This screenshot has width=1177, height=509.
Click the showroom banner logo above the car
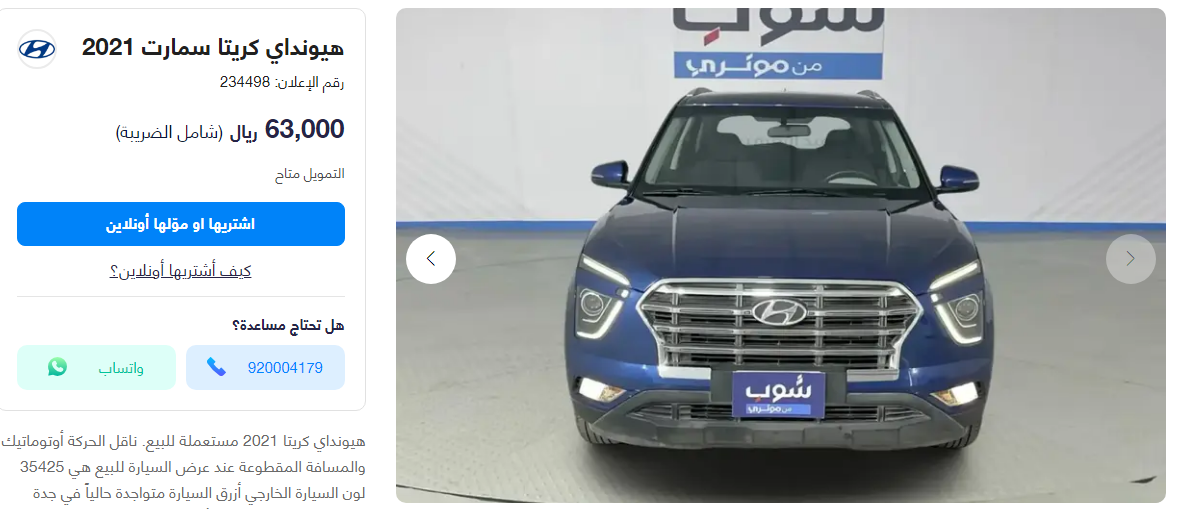[x=778, y=42]
